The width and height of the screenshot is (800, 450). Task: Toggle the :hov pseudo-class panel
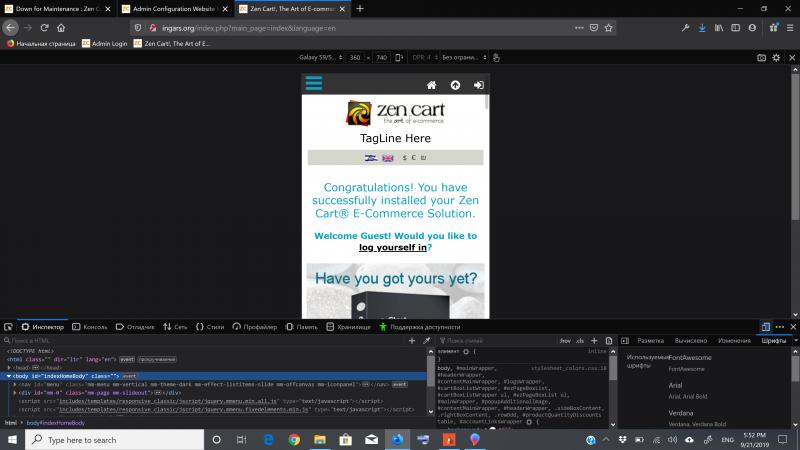click(x=565, y=340)
